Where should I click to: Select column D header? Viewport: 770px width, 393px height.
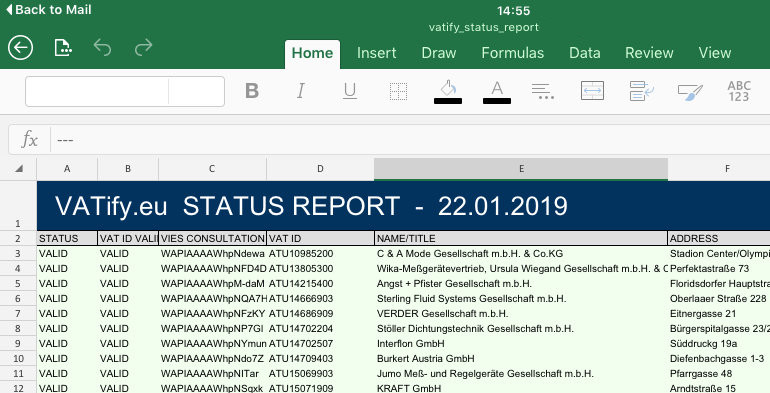pyautogui.click(x=320, y=168)
